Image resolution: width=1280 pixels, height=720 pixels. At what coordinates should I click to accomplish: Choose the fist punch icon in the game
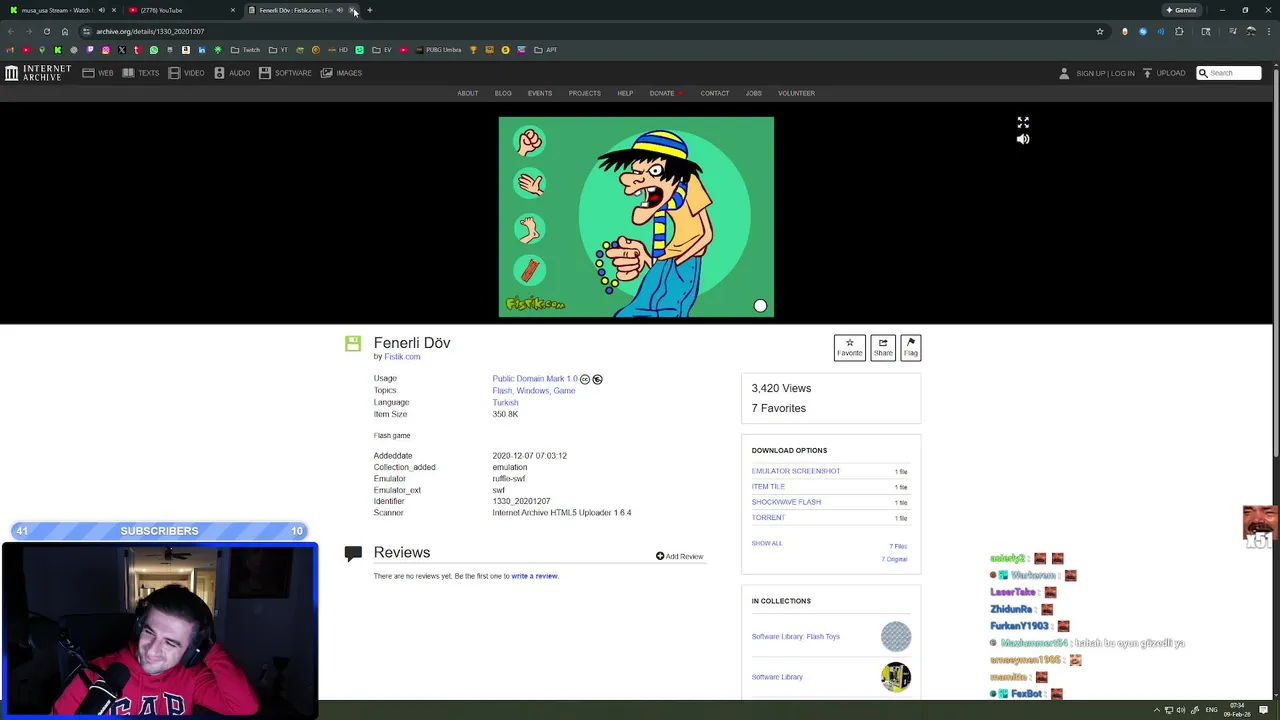pyautogui.click(x=529, y=141)
